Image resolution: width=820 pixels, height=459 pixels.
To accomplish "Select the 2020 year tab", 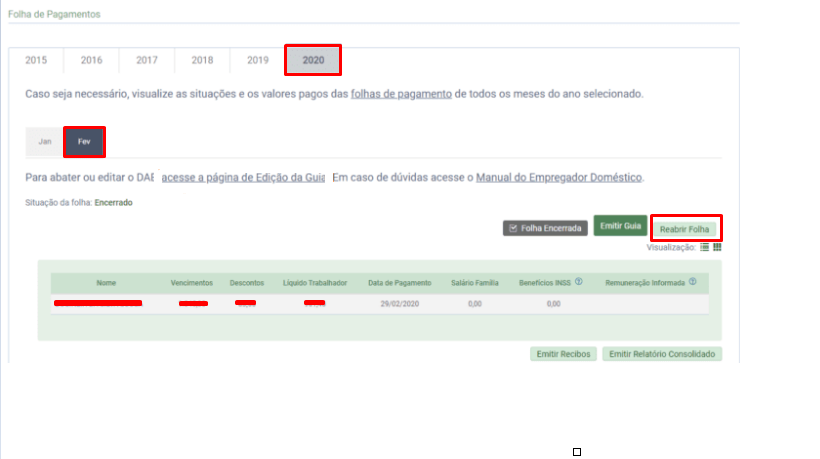I will tap(313, 60).
